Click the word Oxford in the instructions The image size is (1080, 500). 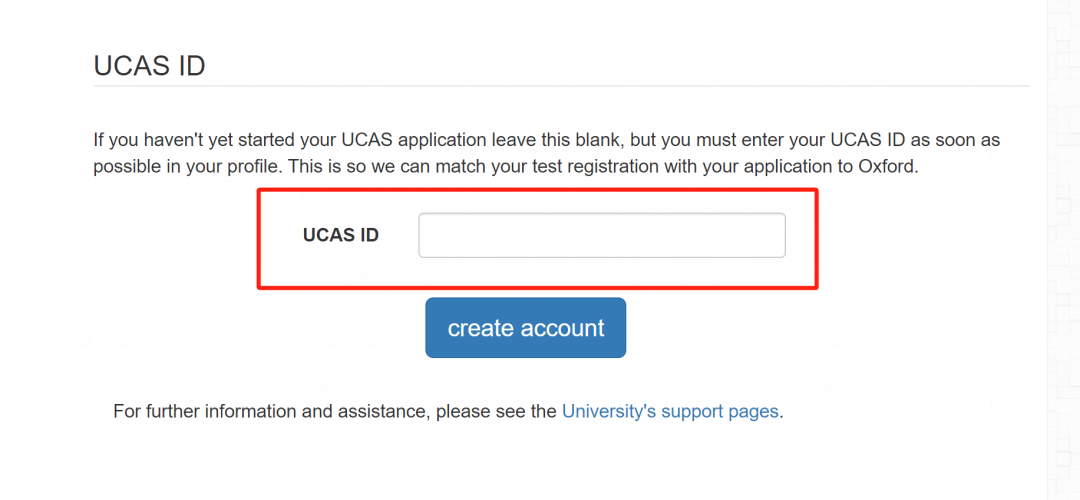point(885,167)
